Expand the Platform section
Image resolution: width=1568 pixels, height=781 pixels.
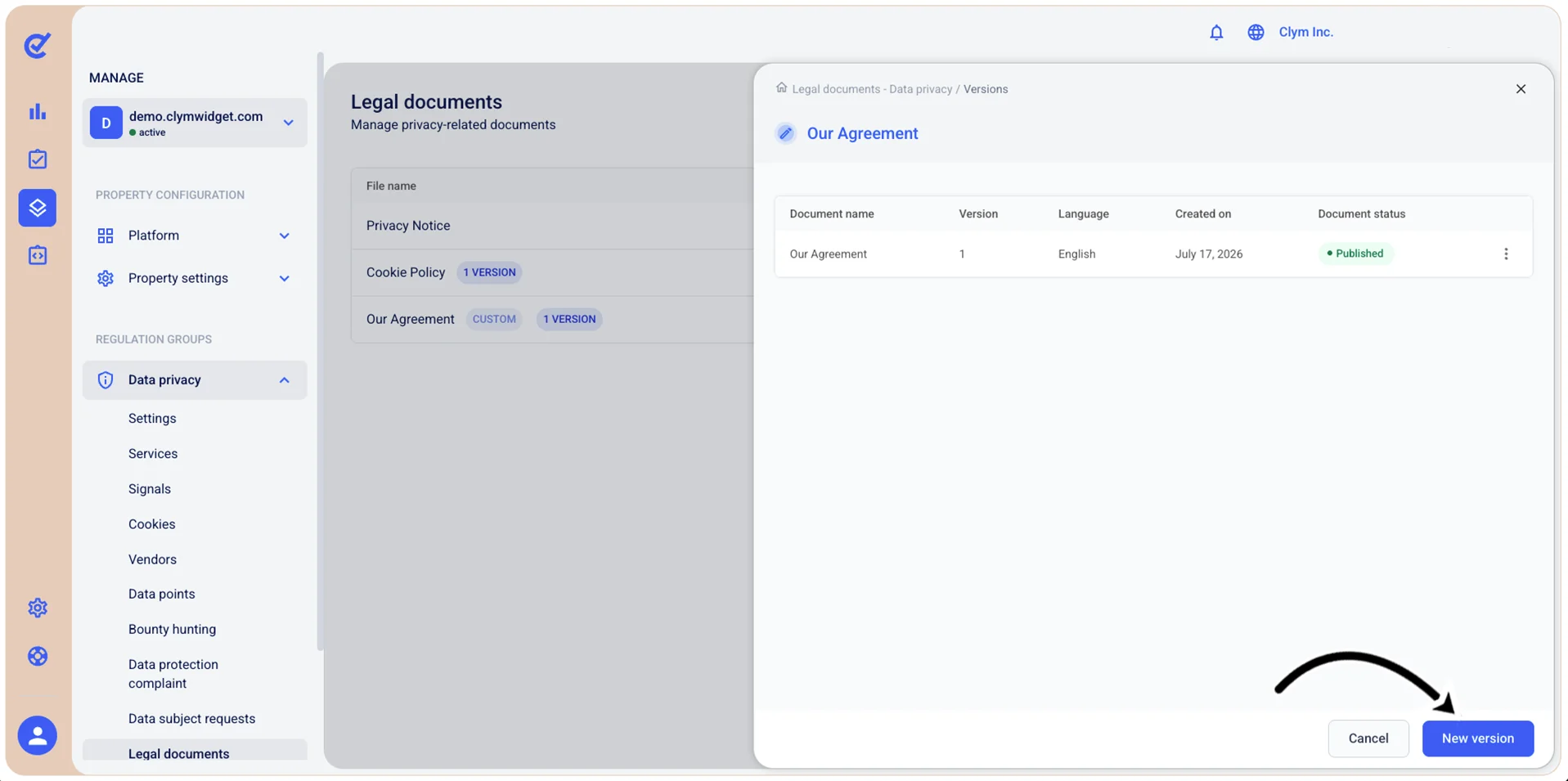(194, 236)
